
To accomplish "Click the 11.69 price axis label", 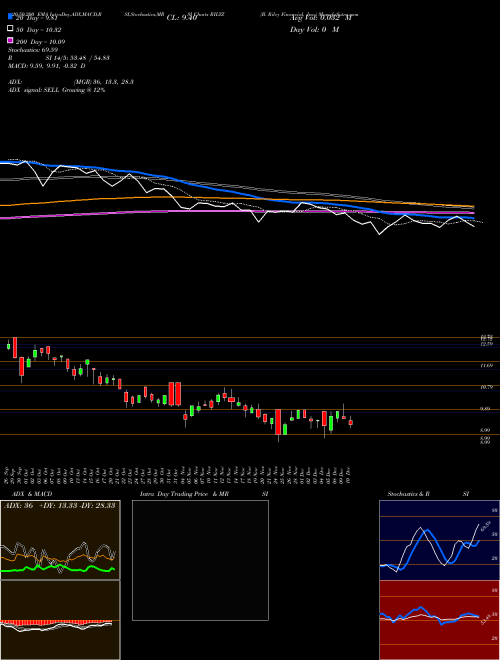I will (x=487, y=366).
